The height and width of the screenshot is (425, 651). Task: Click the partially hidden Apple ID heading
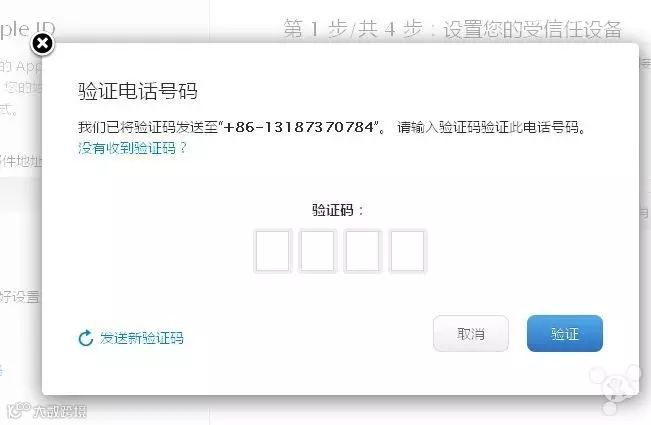(27, 30)
